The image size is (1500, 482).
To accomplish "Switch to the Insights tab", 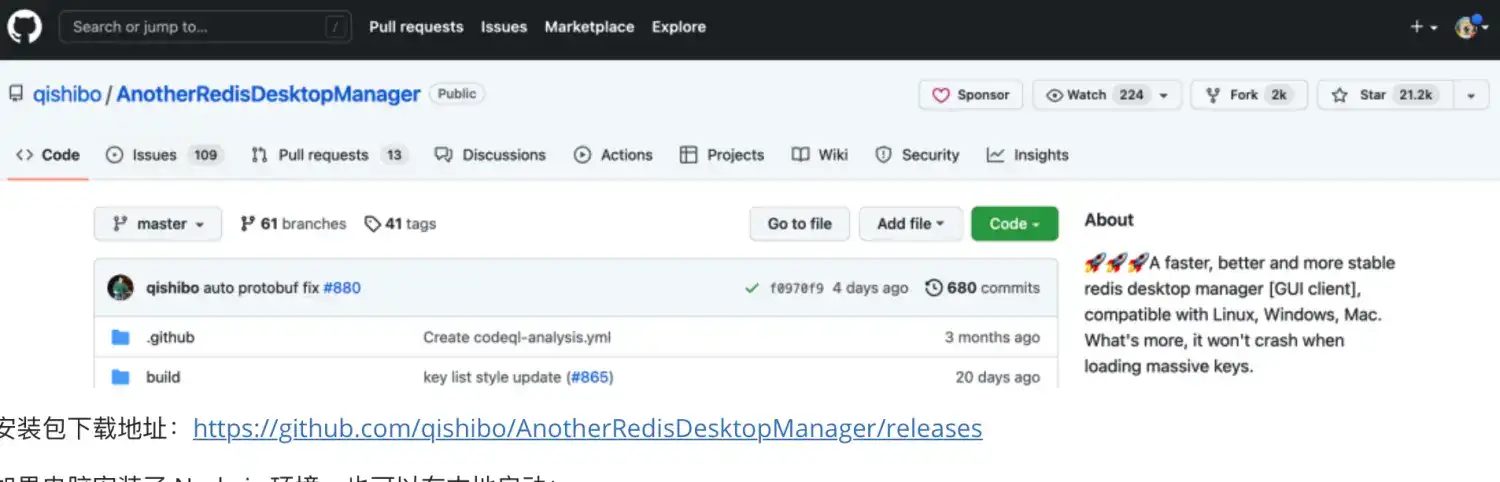I will point(1027,155).
